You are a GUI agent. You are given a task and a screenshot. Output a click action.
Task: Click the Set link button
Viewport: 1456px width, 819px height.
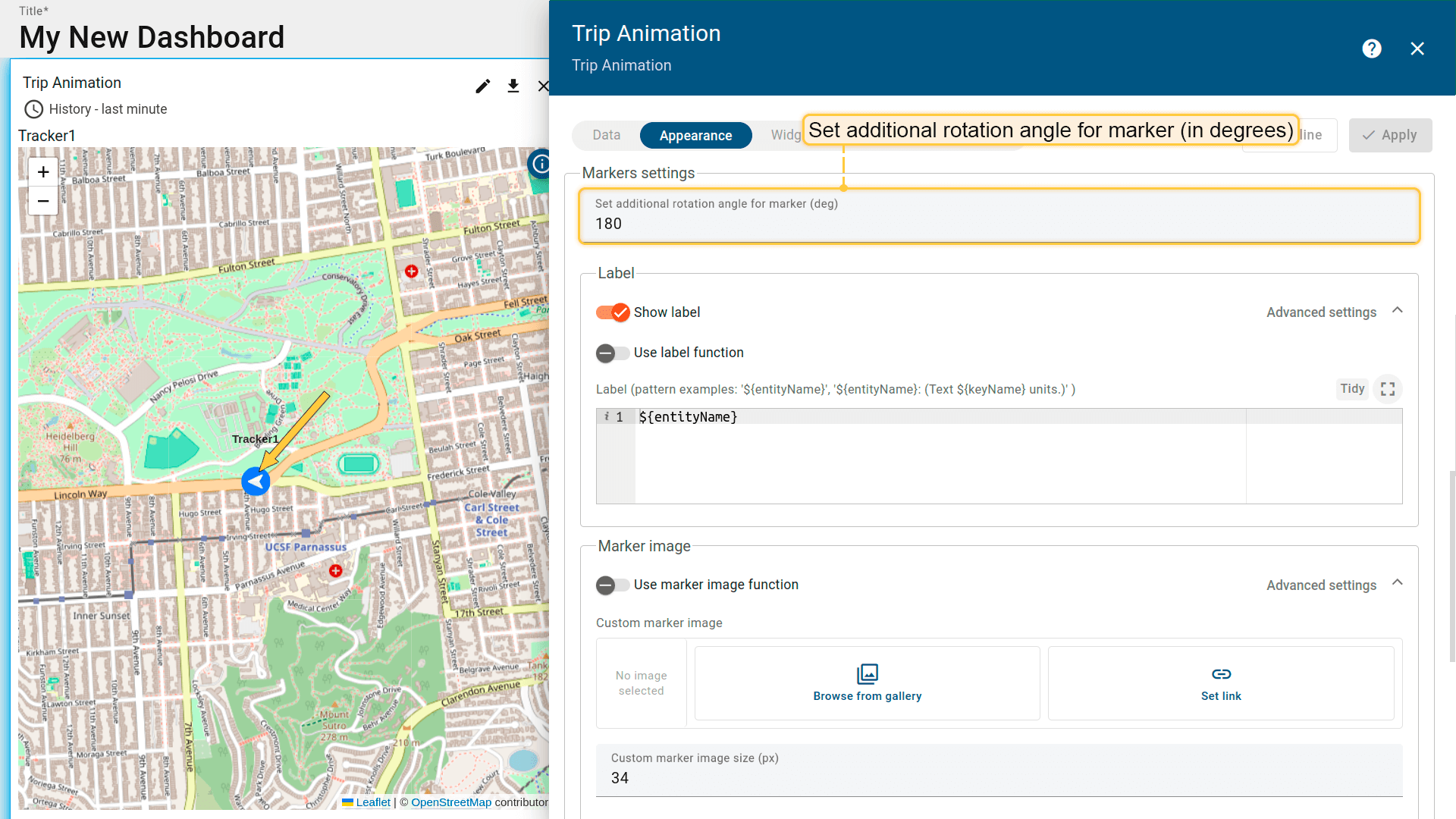pyautogui.click(x=1221, y=683)
